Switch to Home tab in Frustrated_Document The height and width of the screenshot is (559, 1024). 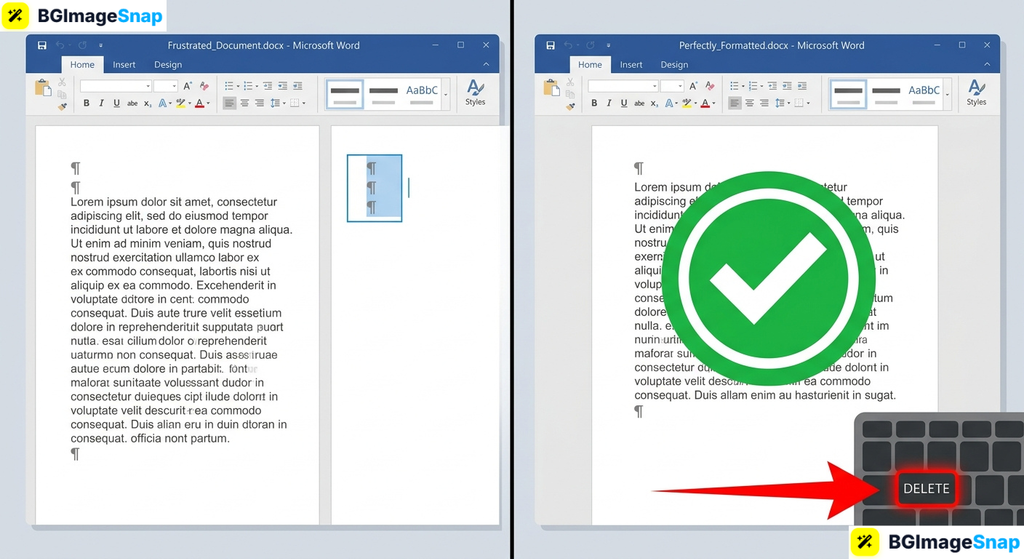point(82,65)
